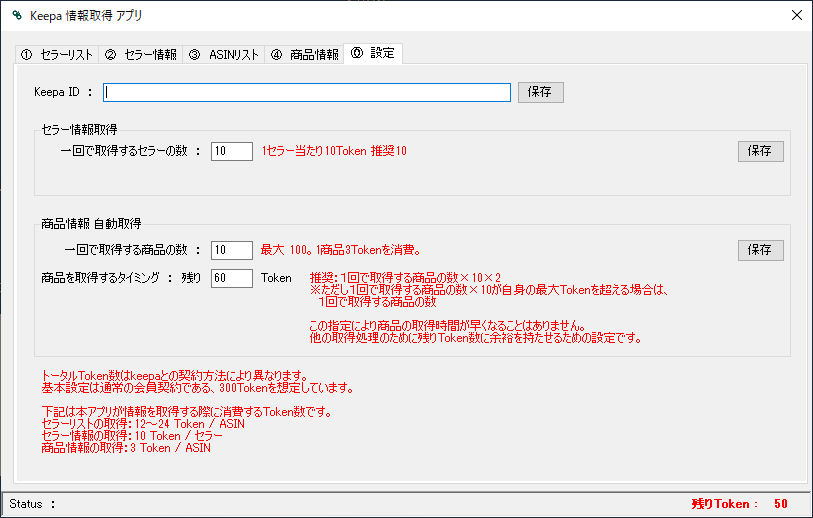Click the line セラーリストの取得: 12～24 Token / ASIN
813x518 pixels.
tap(143, 424)
